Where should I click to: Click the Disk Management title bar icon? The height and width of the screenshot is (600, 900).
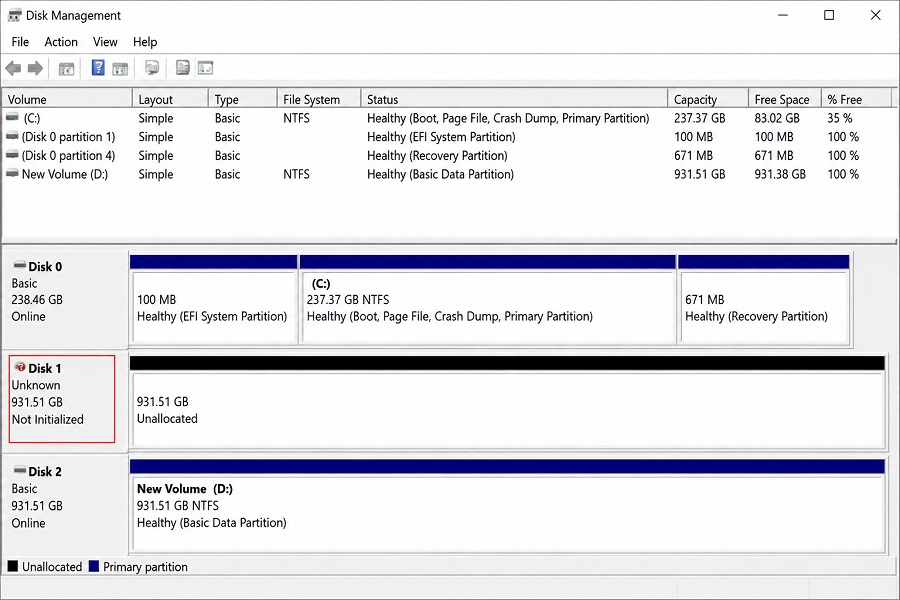[x=15, y=16]
